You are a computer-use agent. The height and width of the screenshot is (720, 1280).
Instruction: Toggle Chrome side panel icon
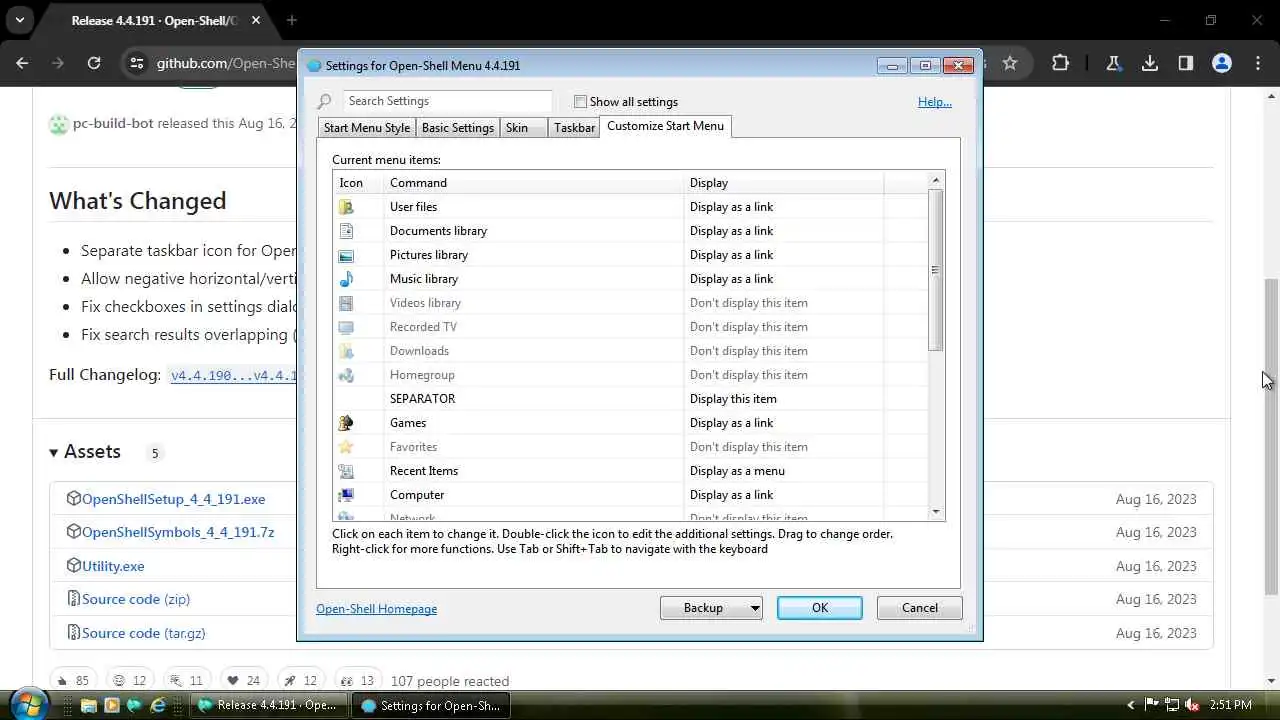[1186, 63]
